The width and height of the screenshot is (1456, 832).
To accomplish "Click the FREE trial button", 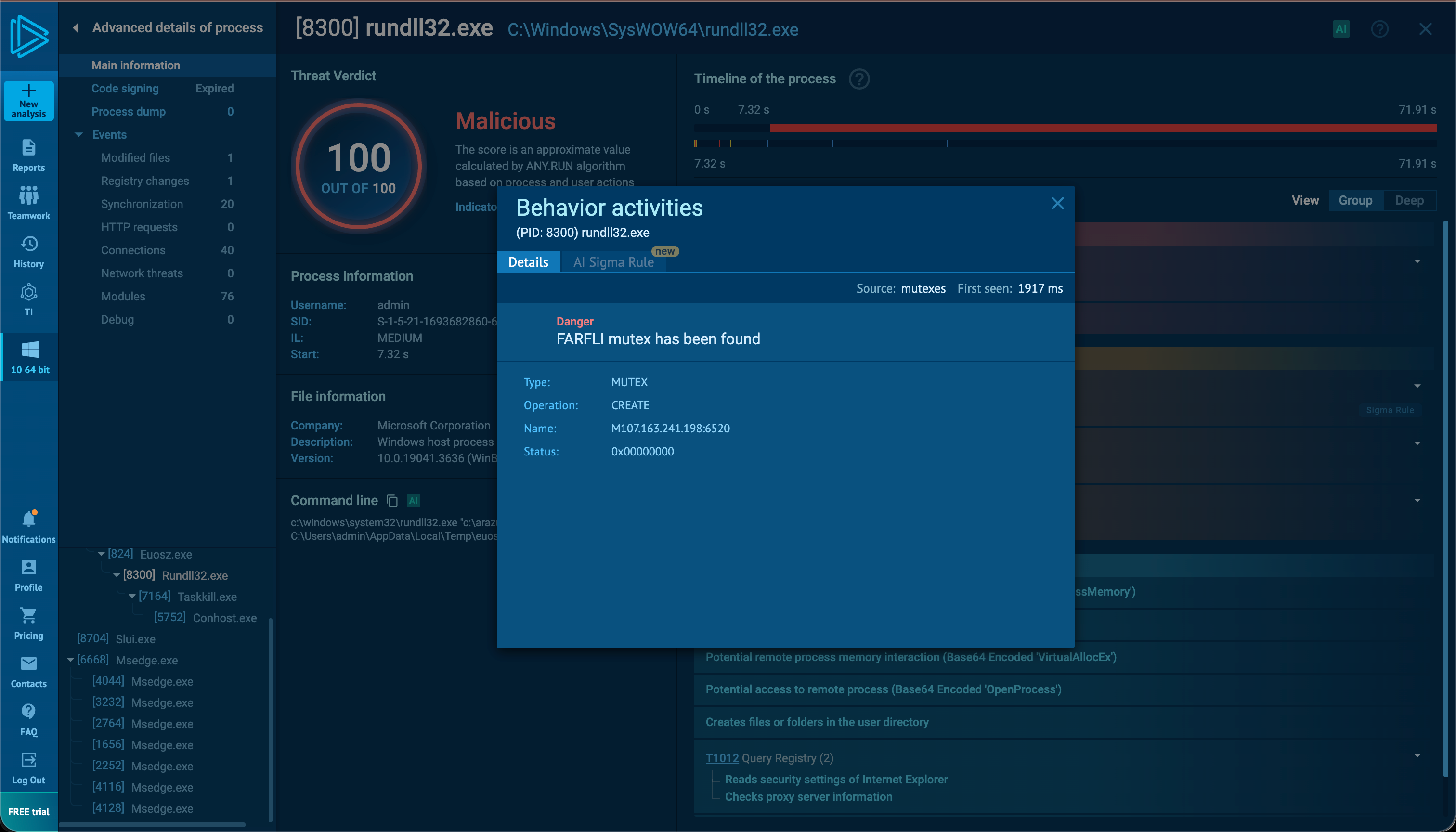I will pyautogui.click(x=28, y=811).
